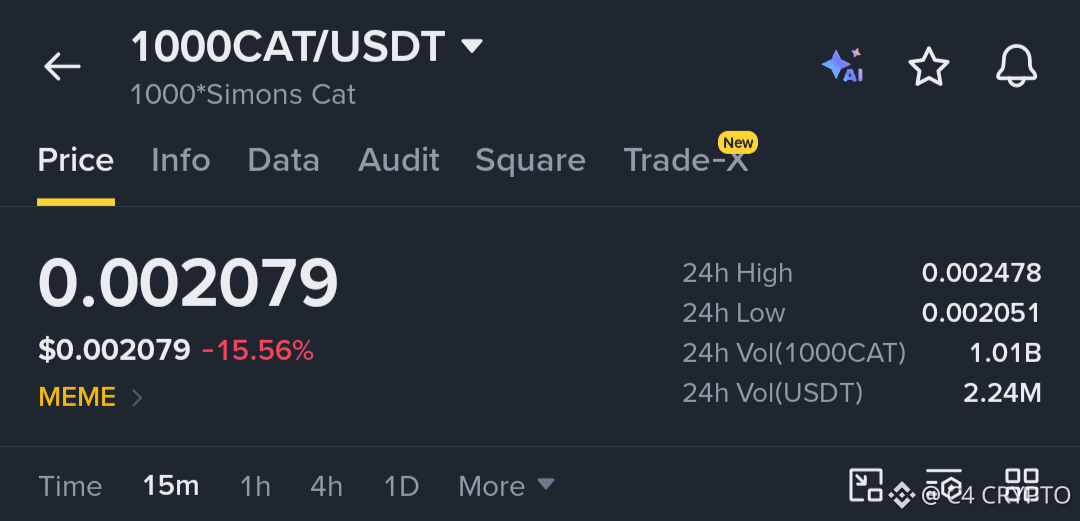Screen dimensions: 1080x521
Task: Open the MEME category chevron
Action: (136, 398)
